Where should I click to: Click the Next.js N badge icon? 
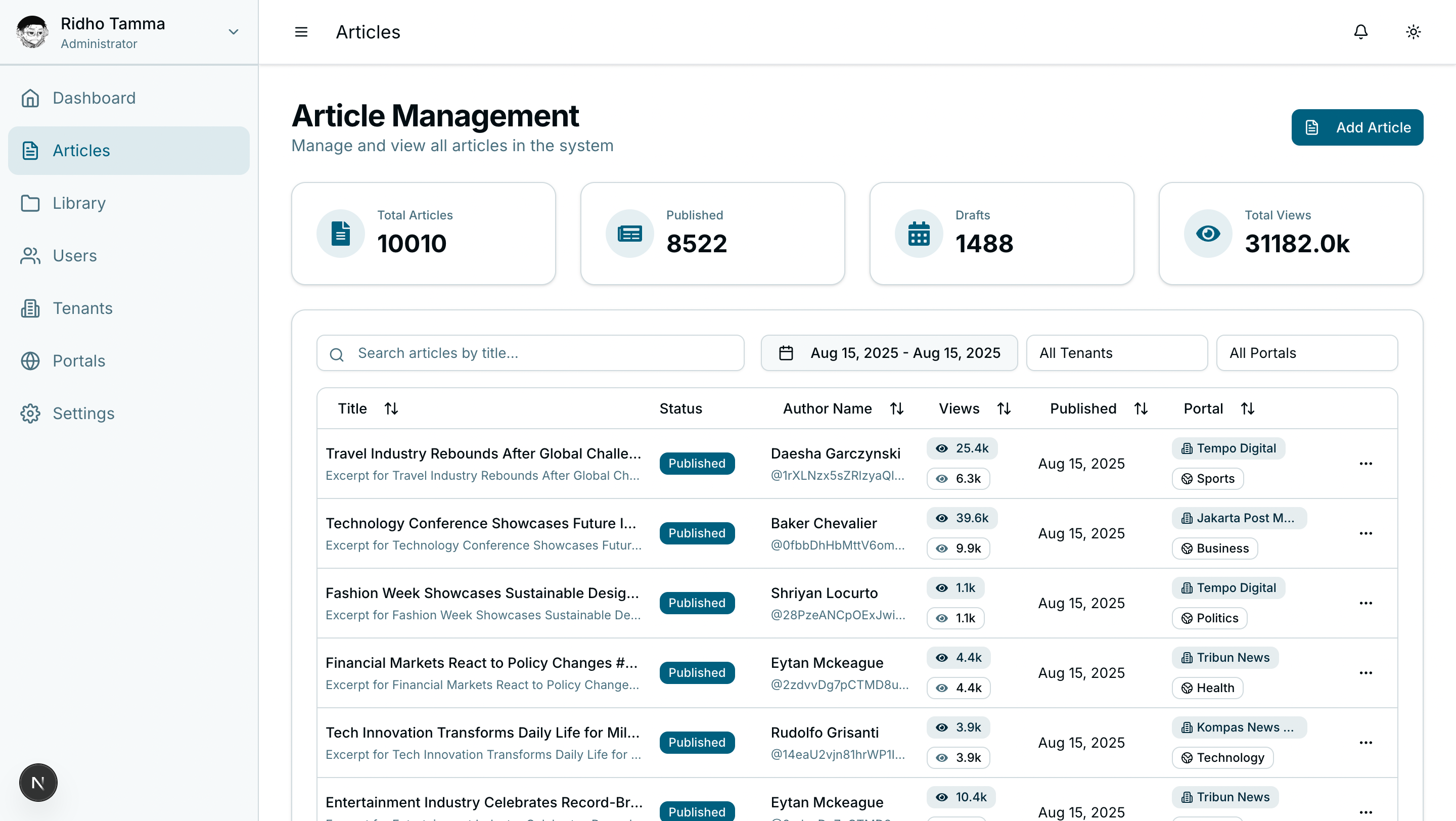(x=38, y=783)
